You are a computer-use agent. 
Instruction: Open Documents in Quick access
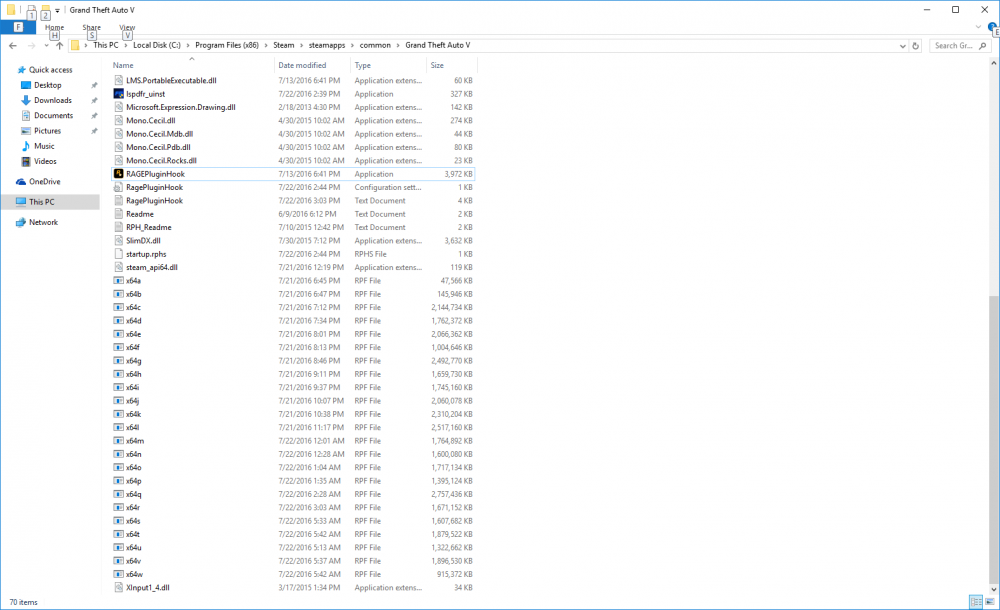(x=54, y=115)
